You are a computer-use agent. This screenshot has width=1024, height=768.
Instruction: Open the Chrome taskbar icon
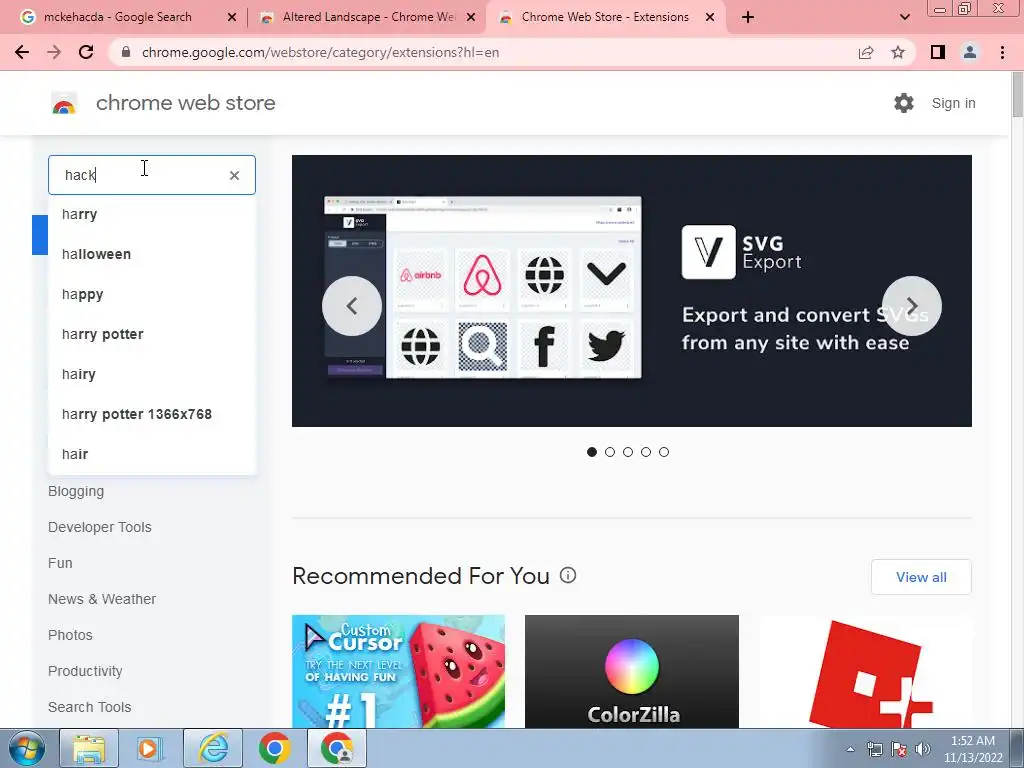(x=274, y=748)
